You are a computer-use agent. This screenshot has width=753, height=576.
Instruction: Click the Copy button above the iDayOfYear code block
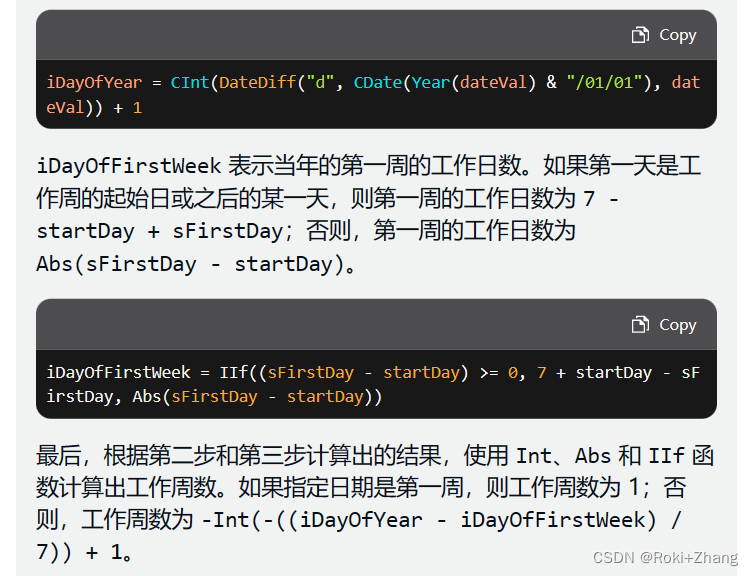pyautogui.click(x=664, y=35)
